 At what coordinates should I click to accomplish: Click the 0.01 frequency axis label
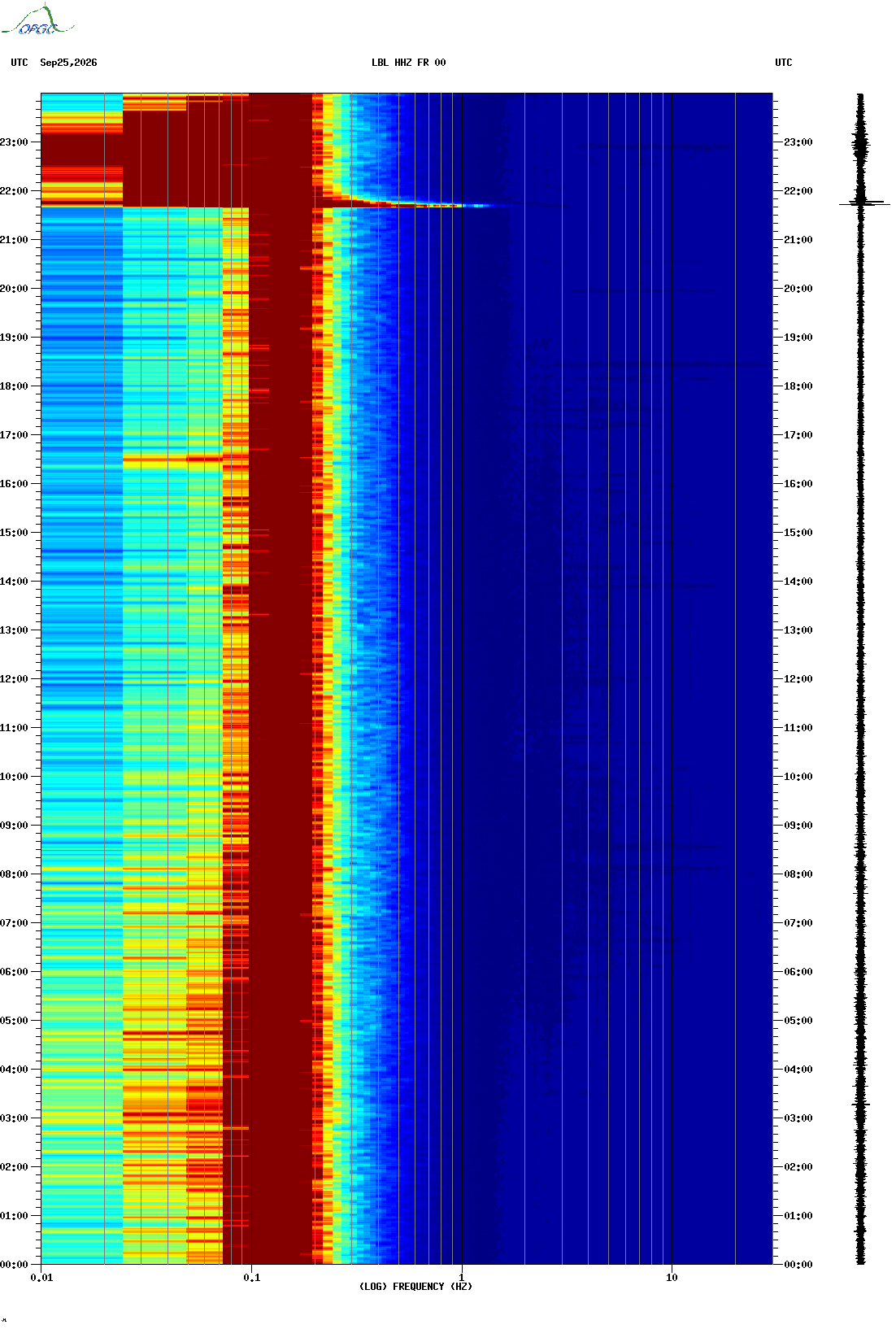coord(41,1278)
